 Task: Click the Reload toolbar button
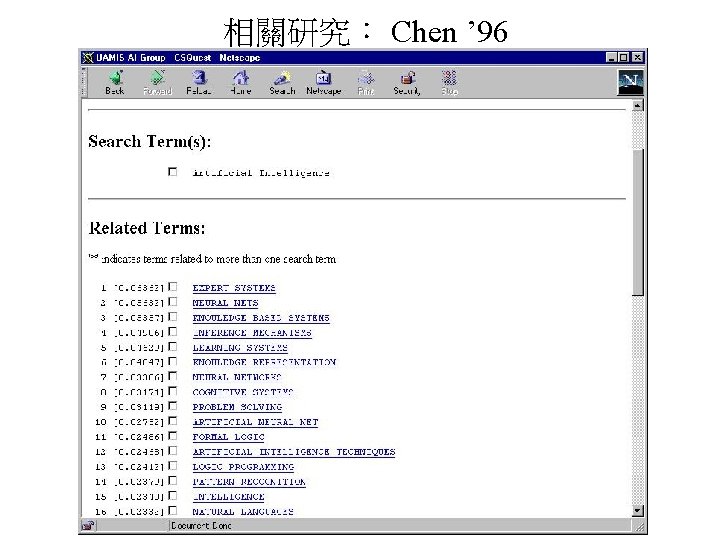[x=199, y=83]
